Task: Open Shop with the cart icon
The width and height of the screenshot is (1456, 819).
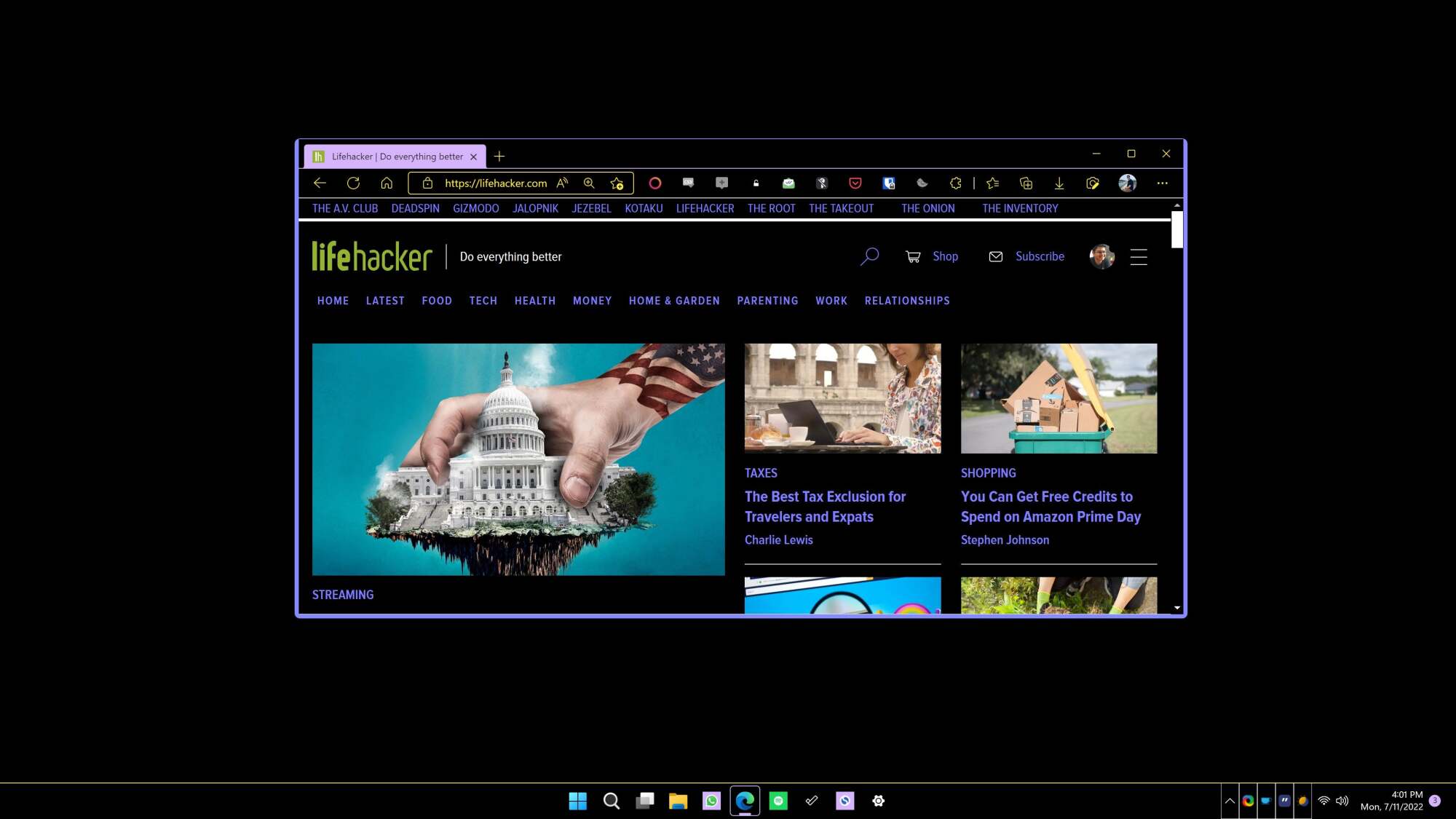Action: pos(932,256)
